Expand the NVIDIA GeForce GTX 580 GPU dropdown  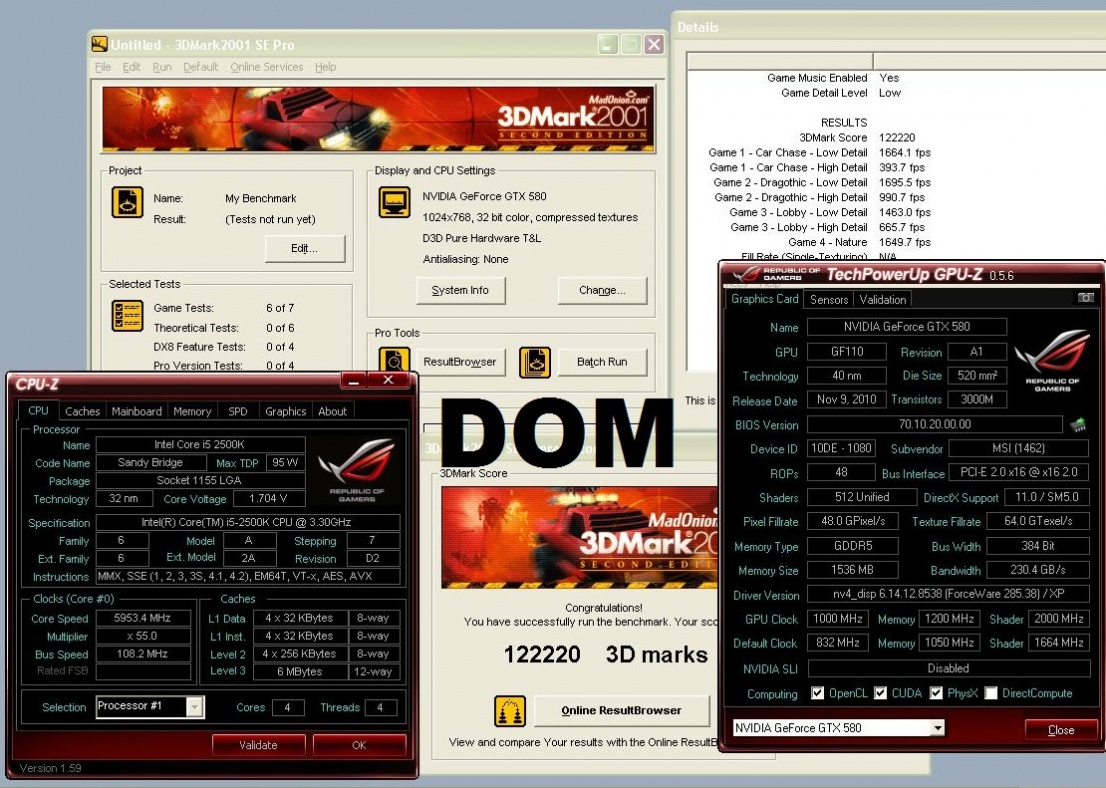pos(937,728)
